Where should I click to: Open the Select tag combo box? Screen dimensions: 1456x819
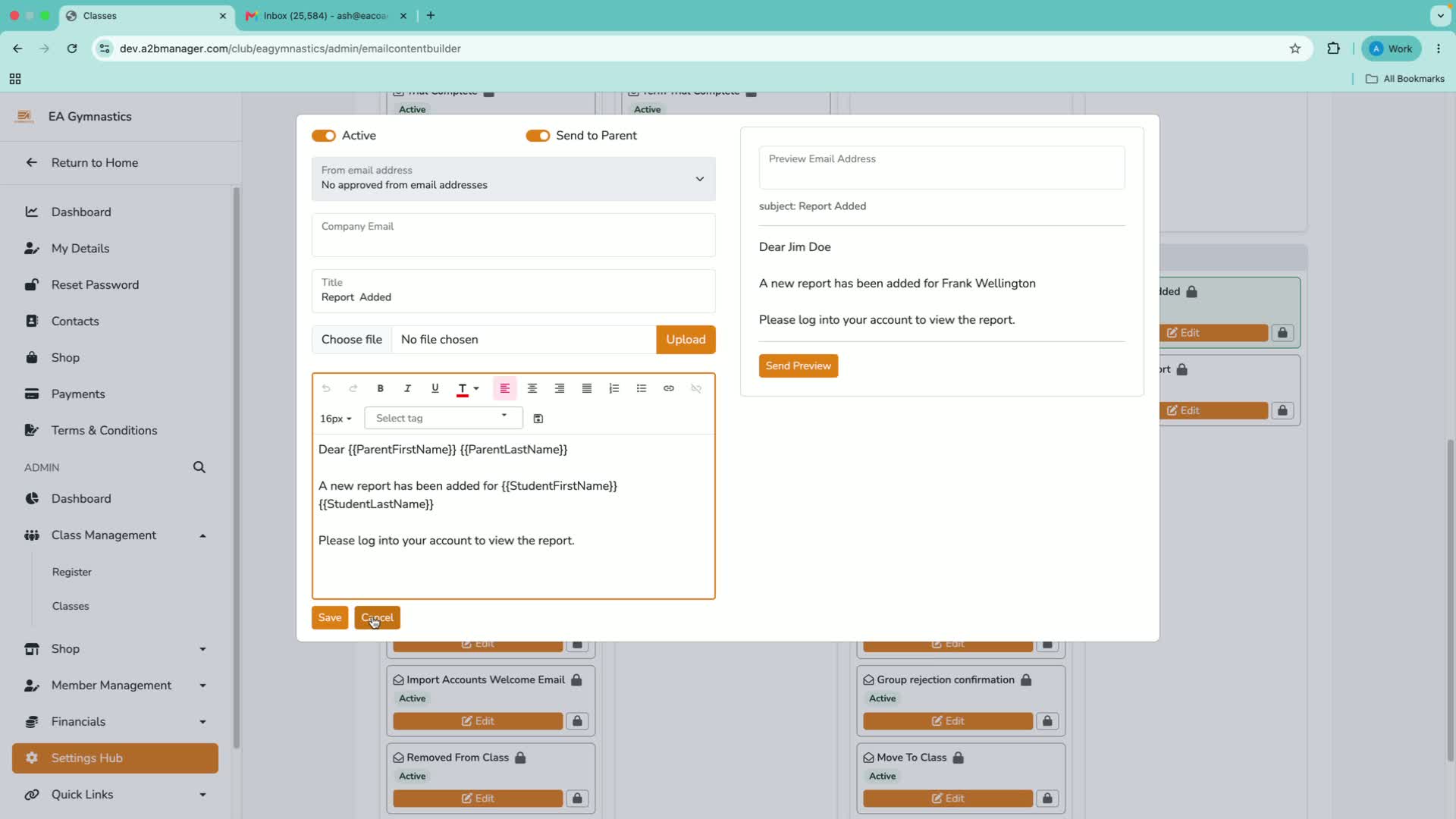click(x=444, y=418)
